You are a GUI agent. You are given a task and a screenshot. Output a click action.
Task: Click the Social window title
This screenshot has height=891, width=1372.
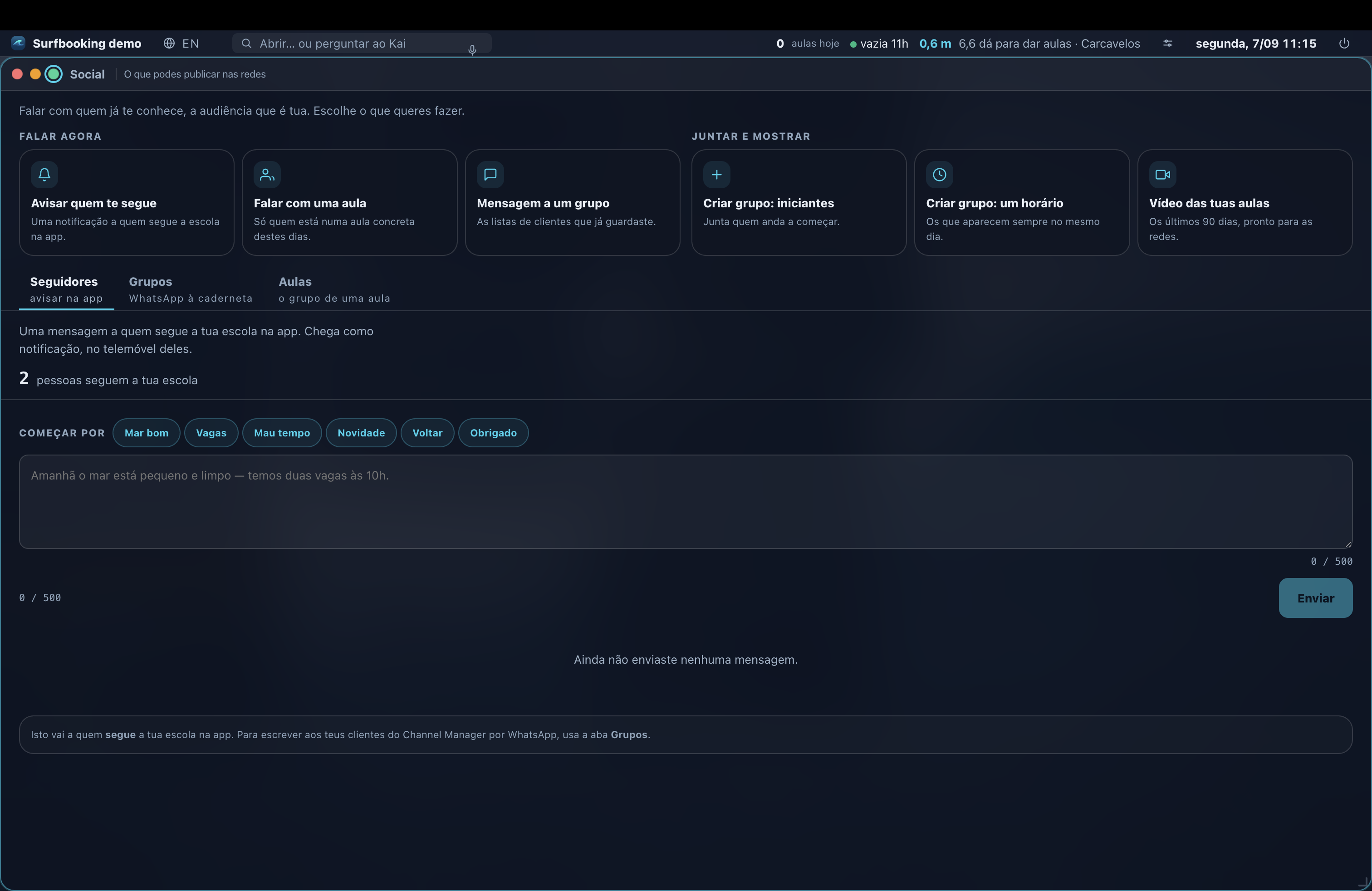(x=87, y=74)
